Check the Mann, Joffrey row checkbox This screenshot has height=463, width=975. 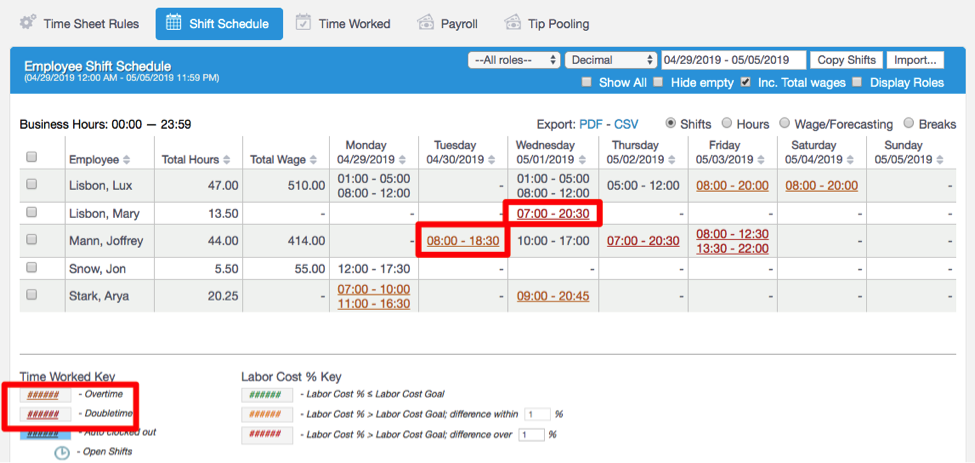pyautogui.click(x=32, y=239)
